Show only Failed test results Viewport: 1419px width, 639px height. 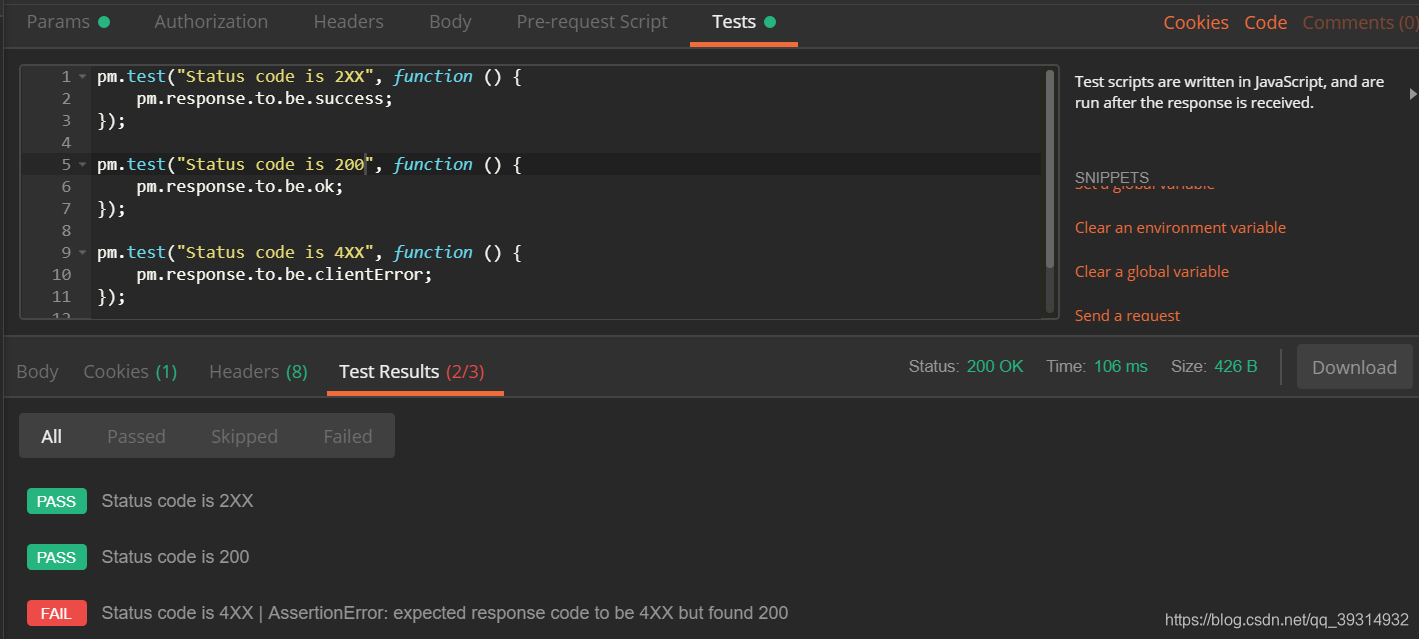(347, 437)
